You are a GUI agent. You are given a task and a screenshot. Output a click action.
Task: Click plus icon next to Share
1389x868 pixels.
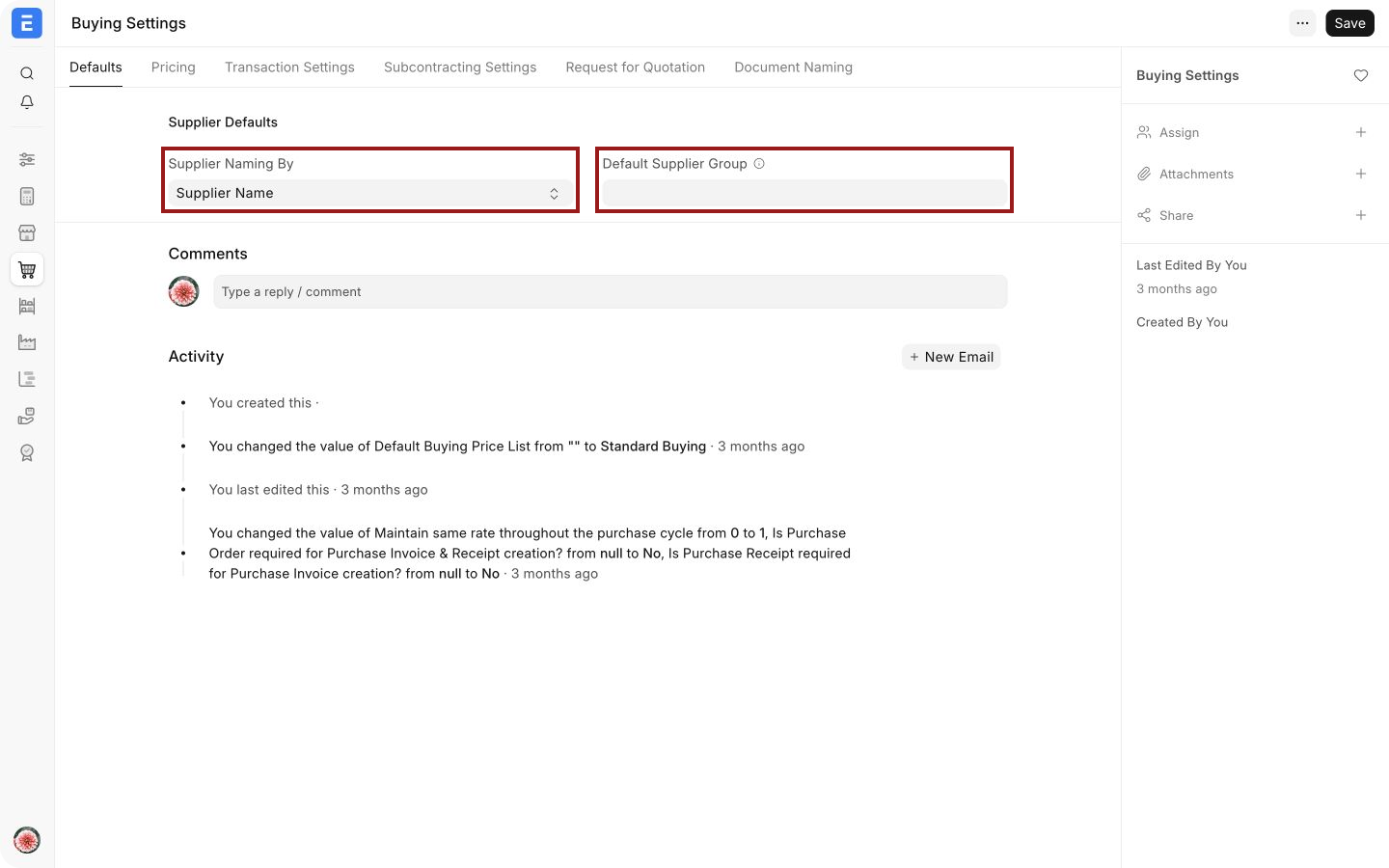tap(1361, 215)
